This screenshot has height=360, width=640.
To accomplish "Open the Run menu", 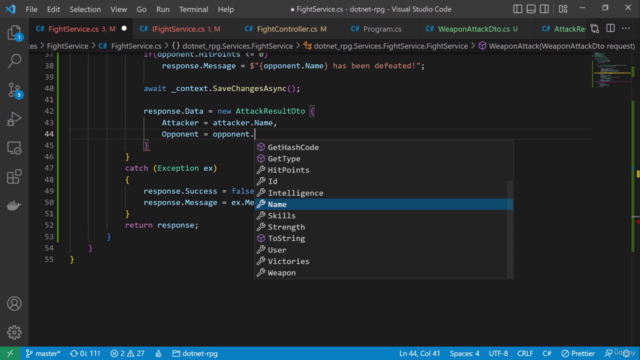I will pyautogui.click(x=162, y=9).
